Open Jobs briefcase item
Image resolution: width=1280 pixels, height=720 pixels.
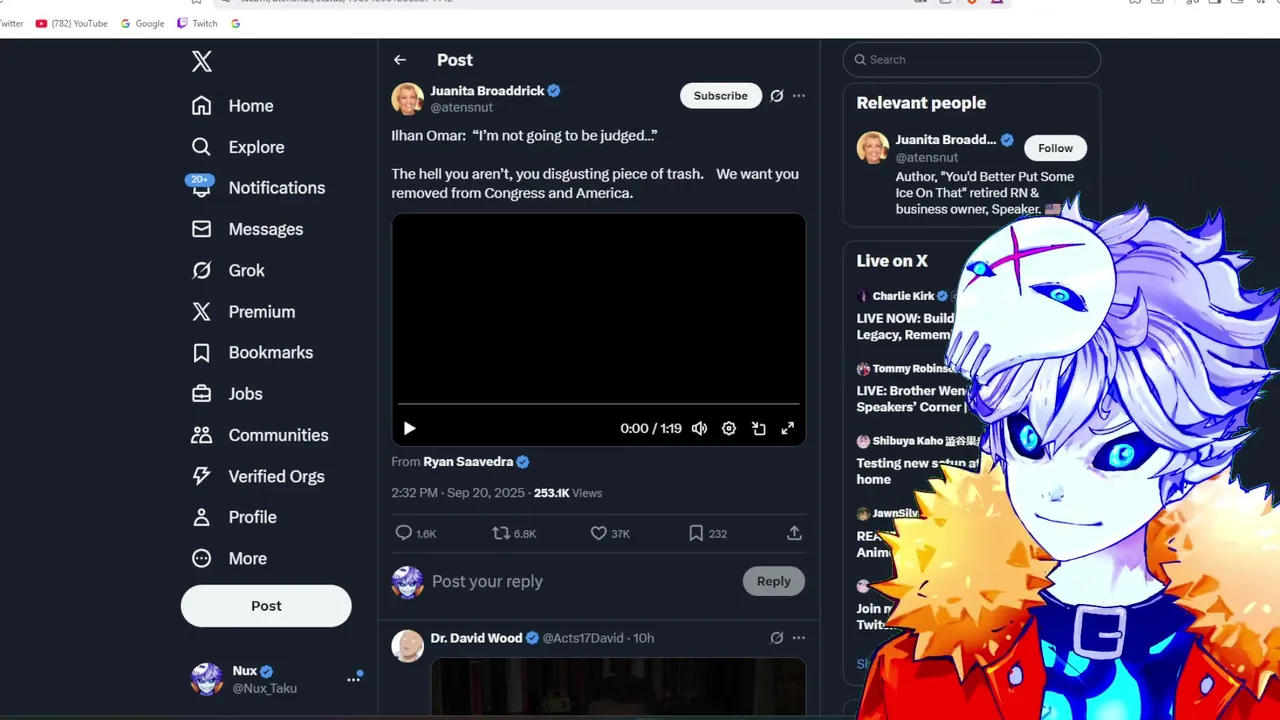point(227,394)
